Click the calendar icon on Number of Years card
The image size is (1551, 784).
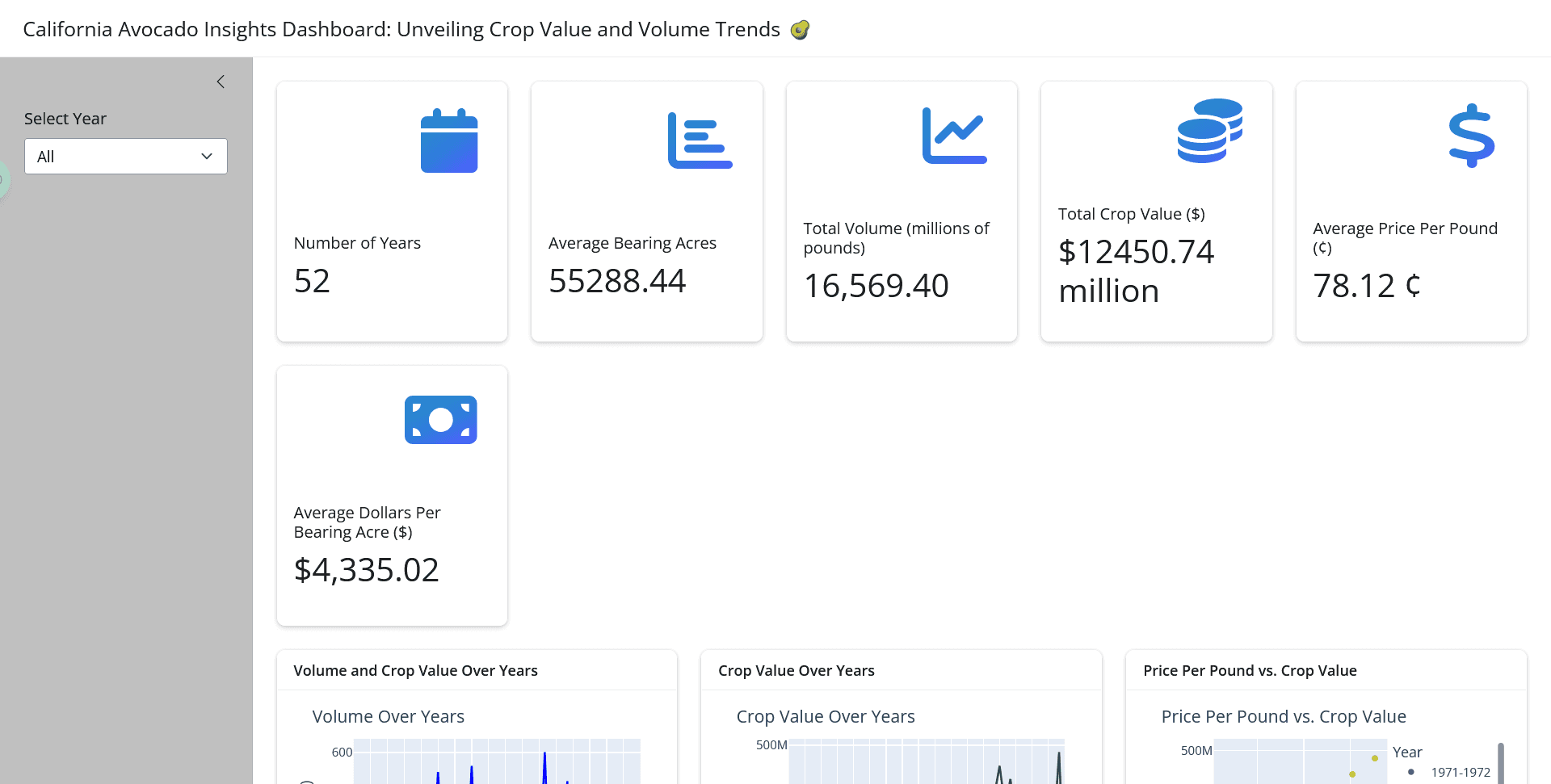(x=449, y=140)
